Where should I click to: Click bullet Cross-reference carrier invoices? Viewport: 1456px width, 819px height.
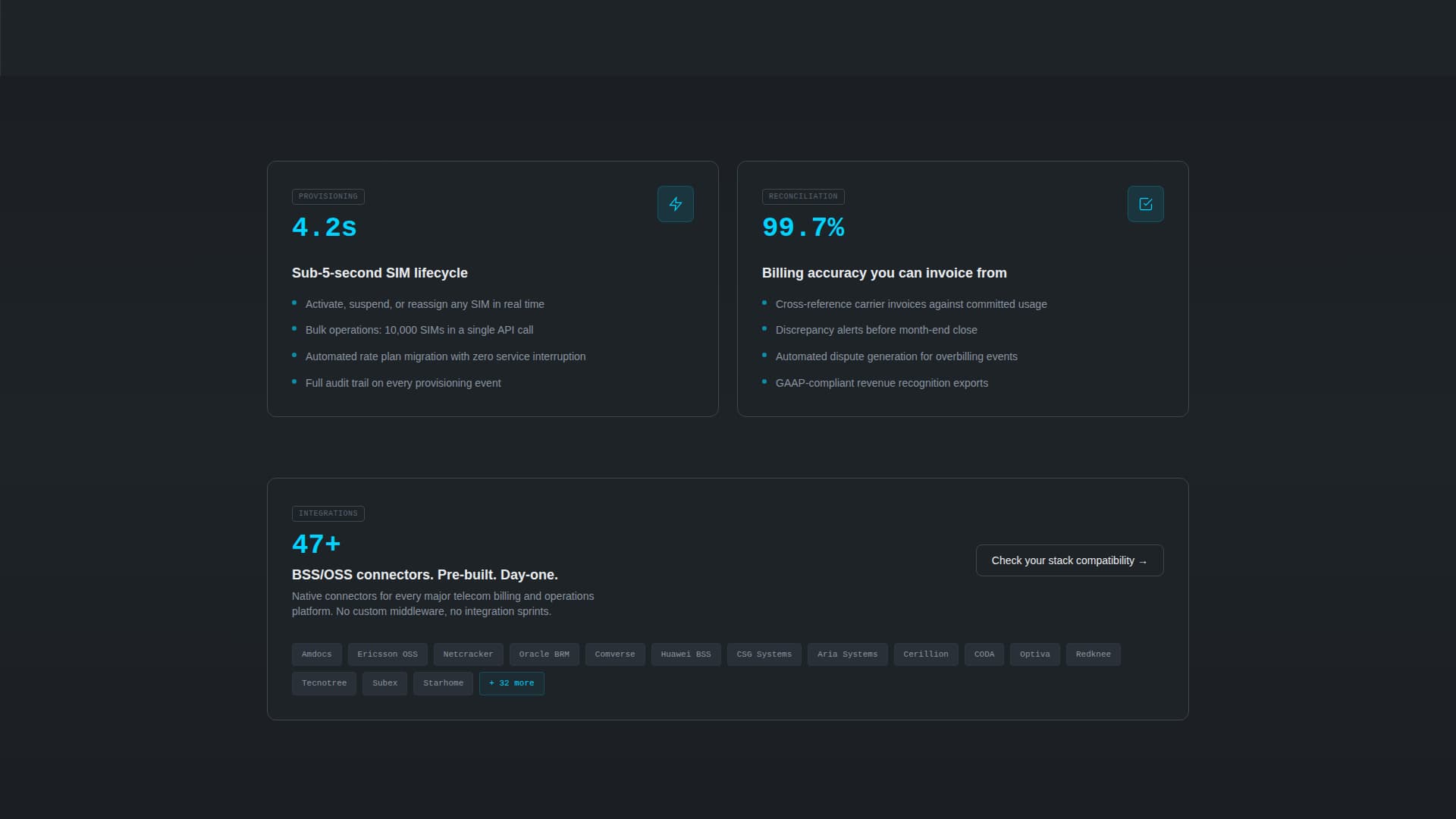click(x=911, y=304)
